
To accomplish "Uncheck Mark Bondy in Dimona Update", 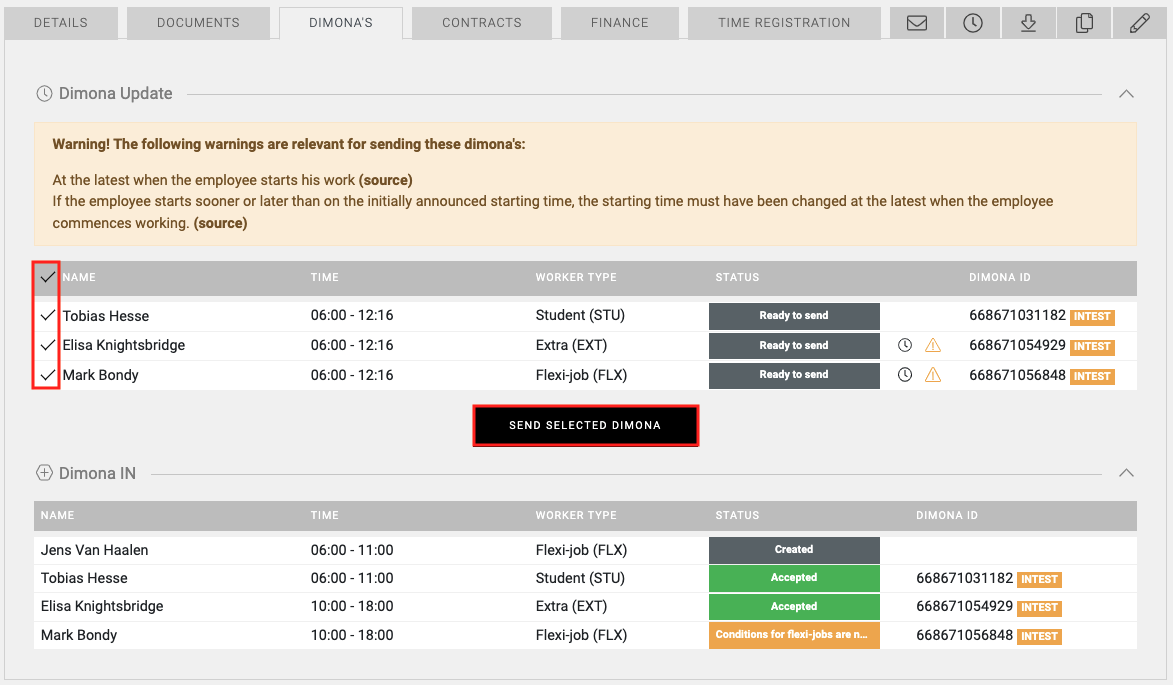I will pos(47,376).
